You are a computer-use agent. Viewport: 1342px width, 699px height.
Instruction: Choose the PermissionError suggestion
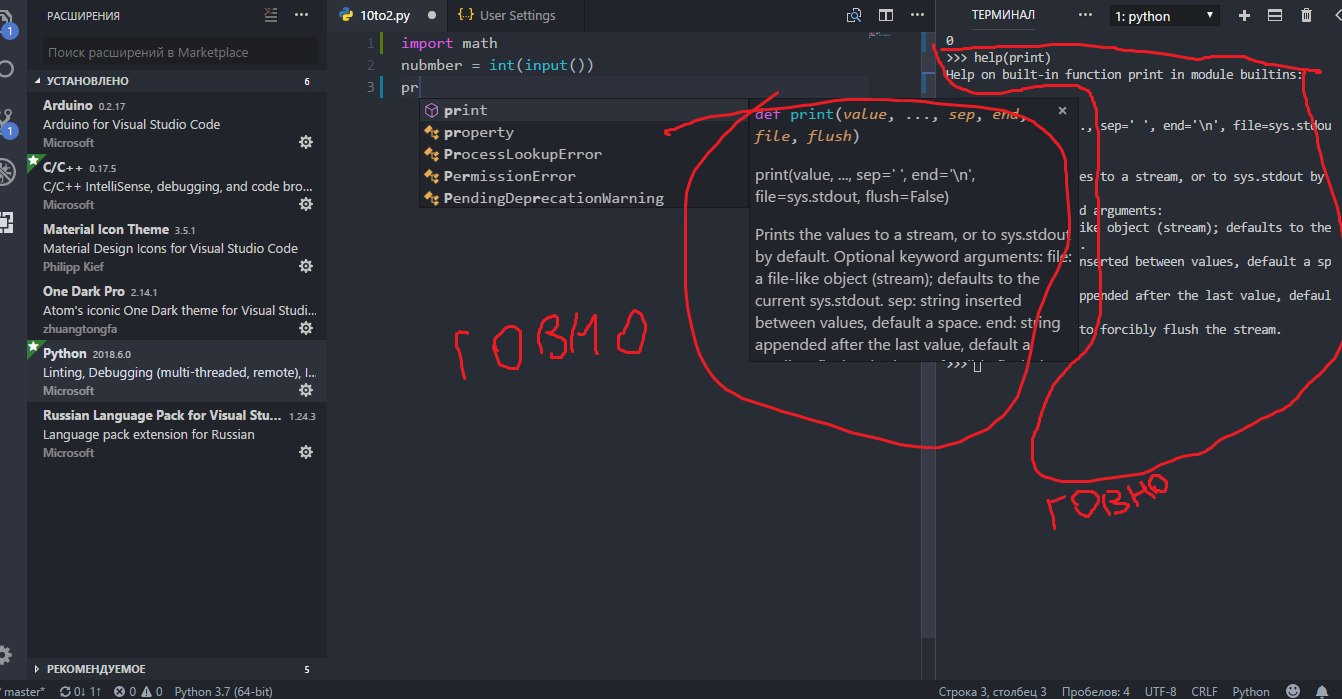pyautogui.click(x=584, y=176)
